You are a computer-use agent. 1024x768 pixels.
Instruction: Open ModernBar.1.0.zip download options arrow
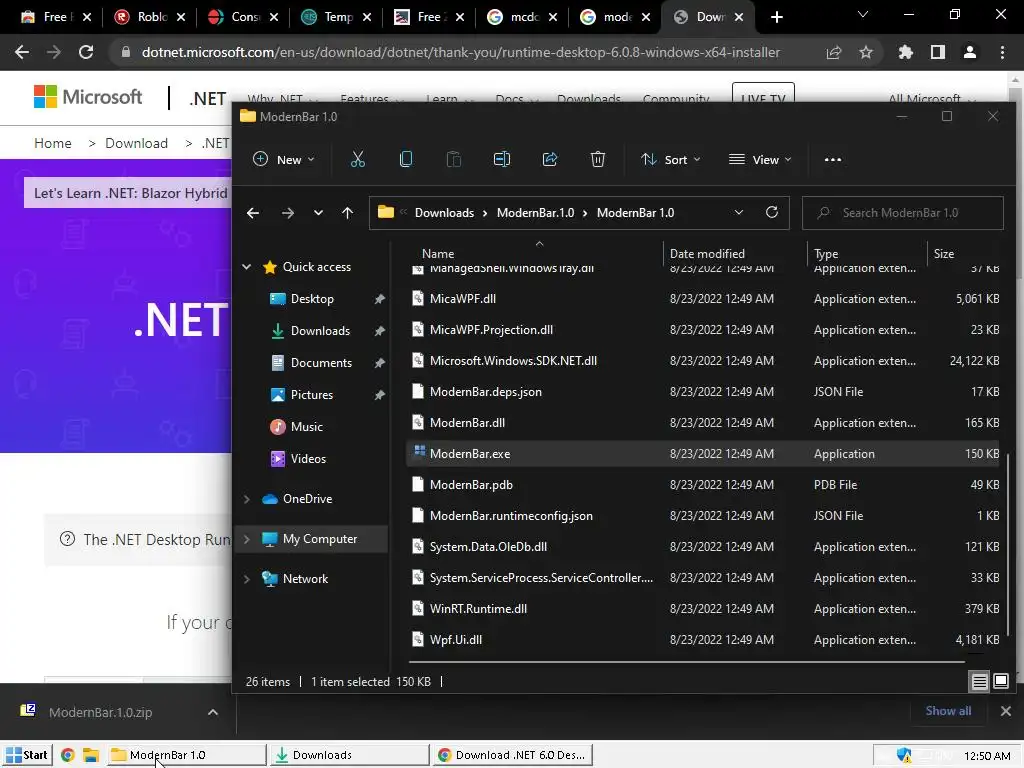pos(213,712)
